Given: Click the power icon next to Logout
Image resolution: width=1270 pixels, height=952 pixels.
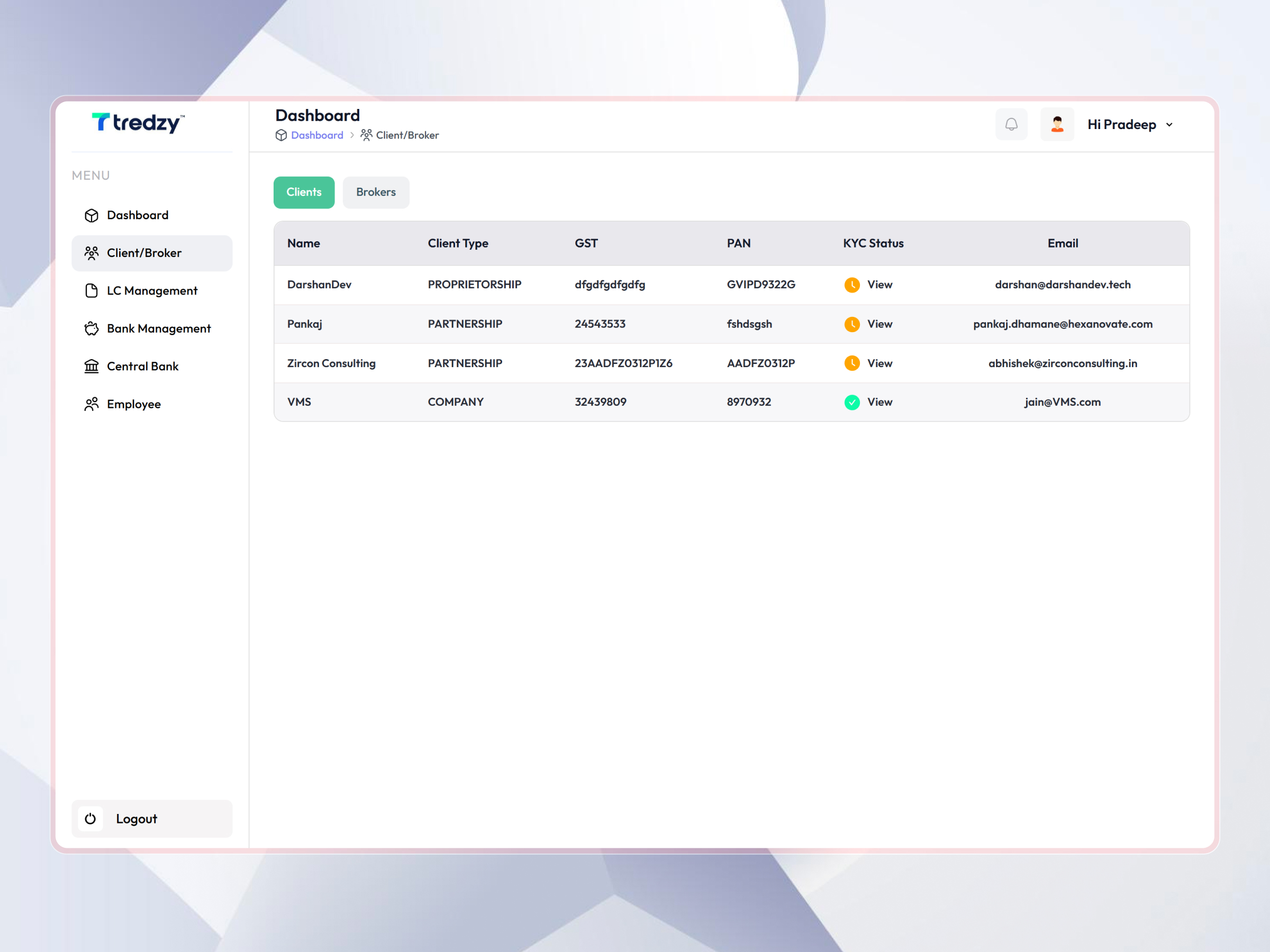Looking at the screenshot, I should (90, 819).
